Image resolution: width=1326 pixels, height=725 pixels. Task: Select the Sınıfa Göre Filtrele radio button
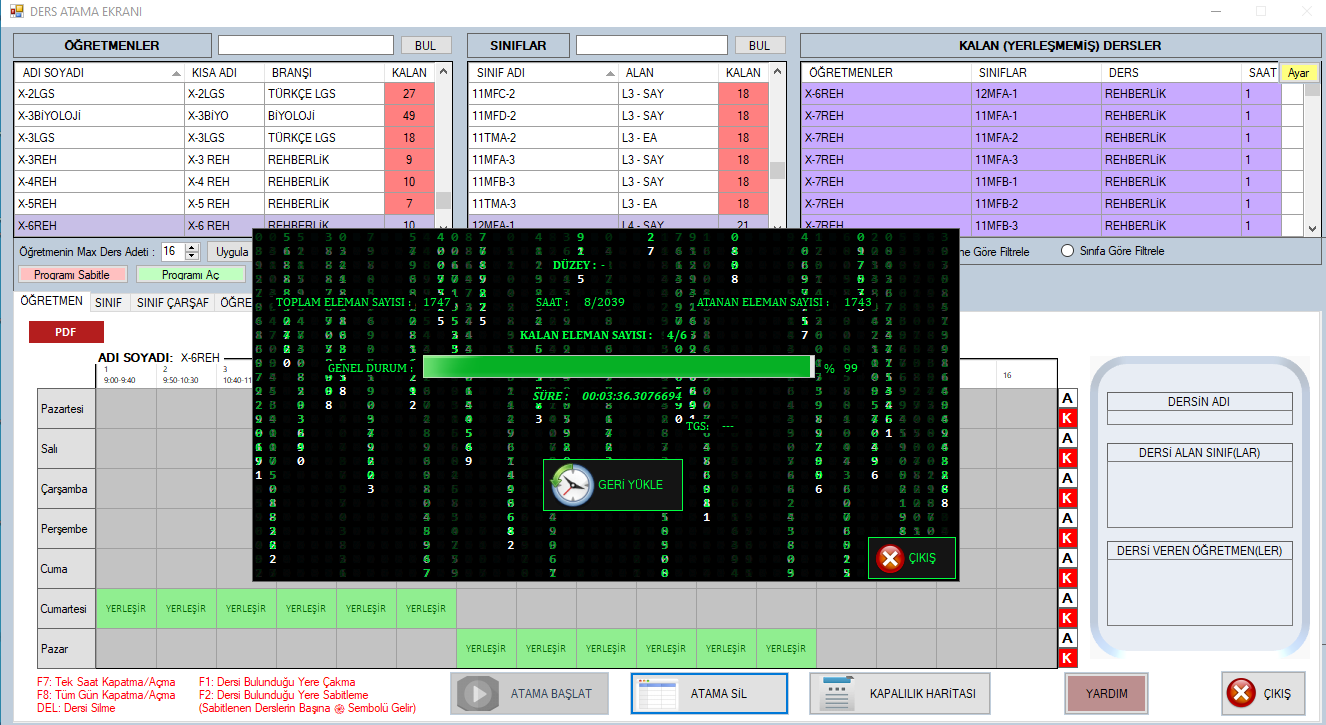[x=1067, y=251]
